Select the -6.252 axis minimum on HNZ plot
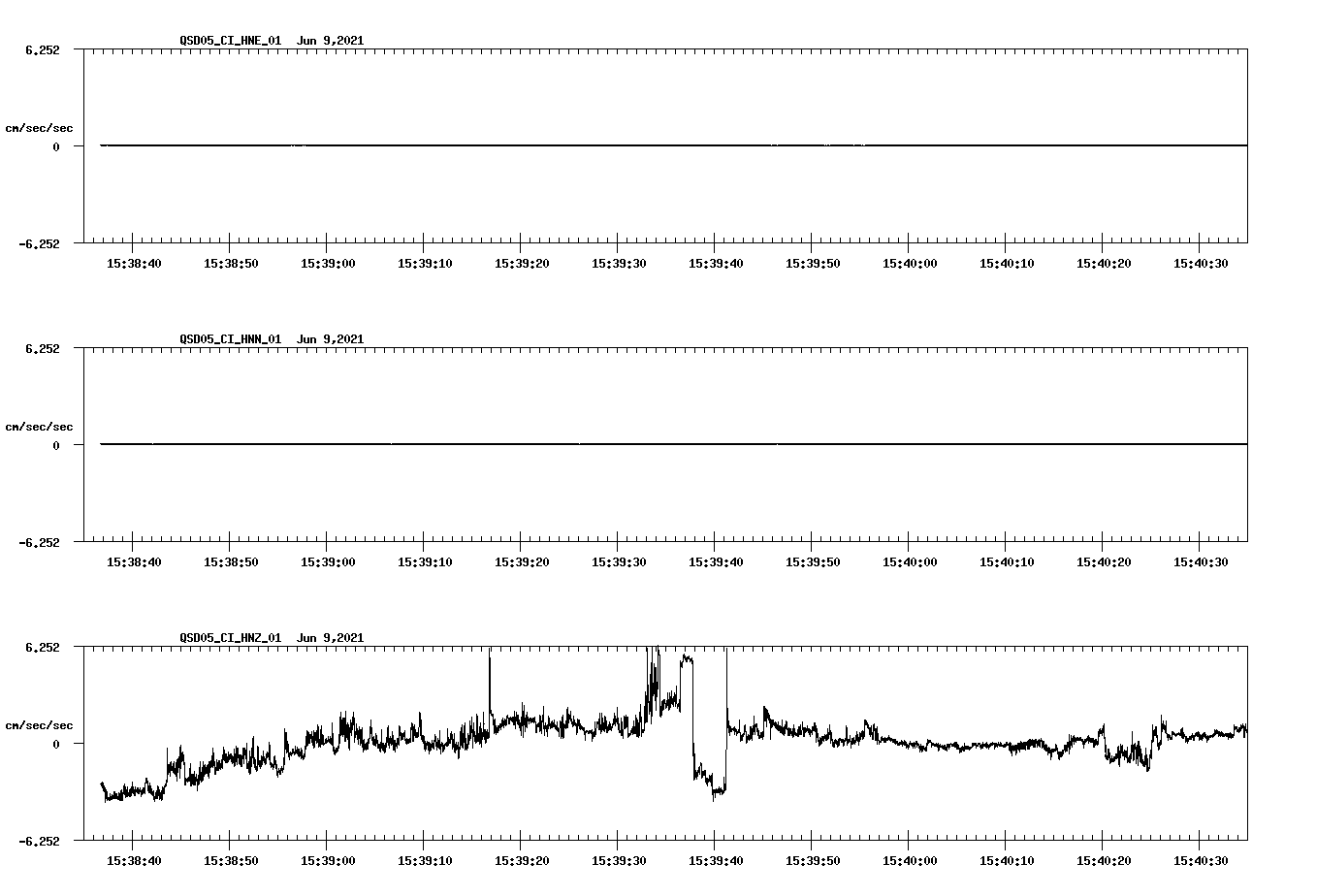The image size is (1317, 896). coord(39,842)
